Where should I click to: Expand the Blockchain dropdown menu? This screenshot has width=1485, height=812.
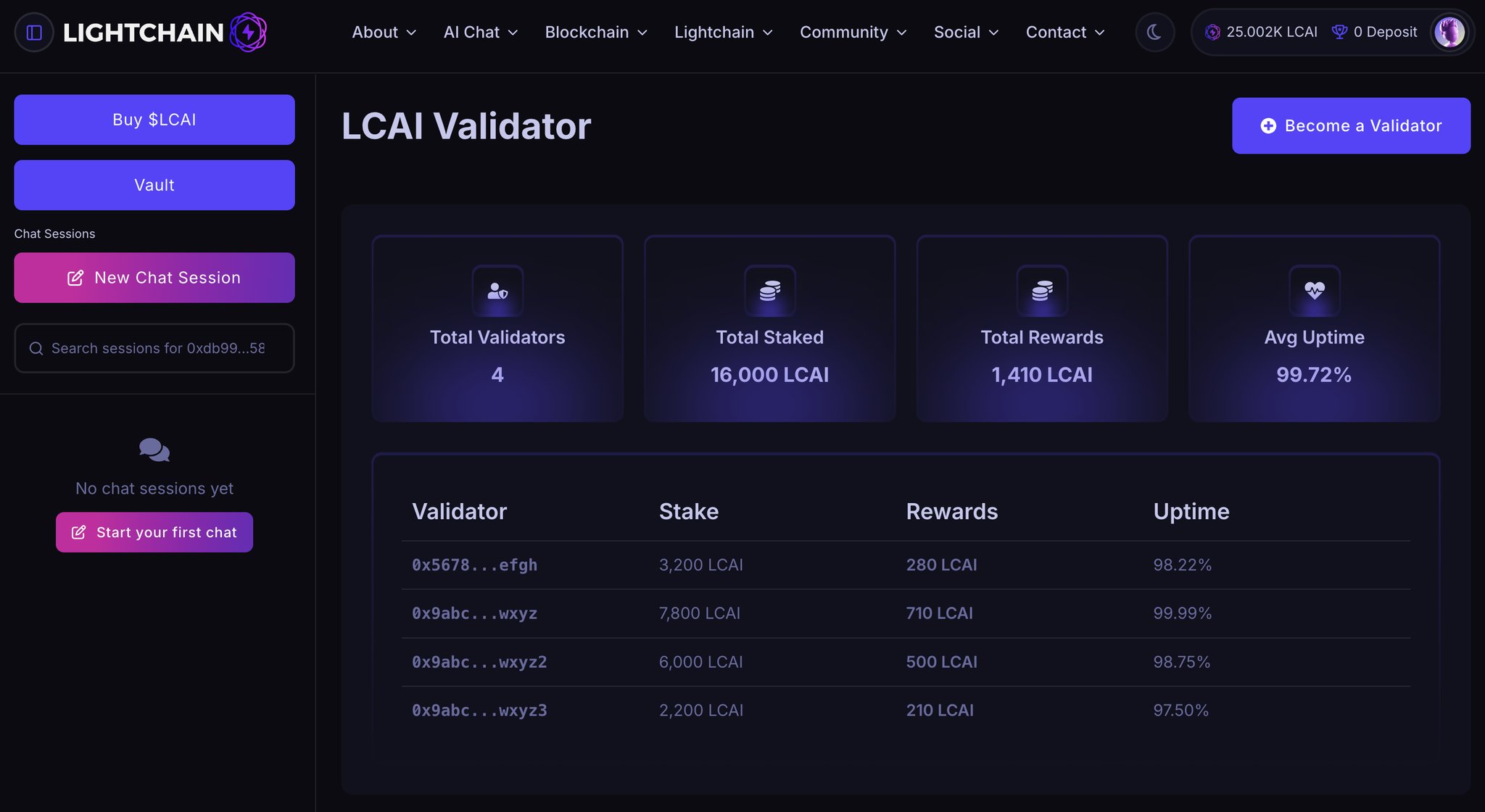tap(596, 33)
